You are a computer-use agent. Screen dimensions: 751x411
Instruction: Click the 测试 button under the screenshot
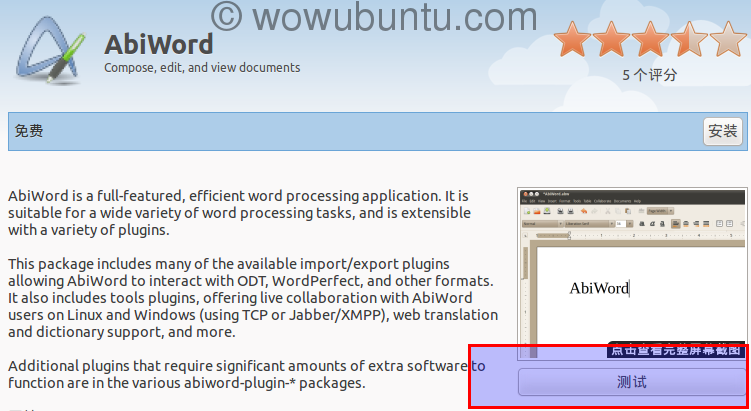(x=632, y=382)
